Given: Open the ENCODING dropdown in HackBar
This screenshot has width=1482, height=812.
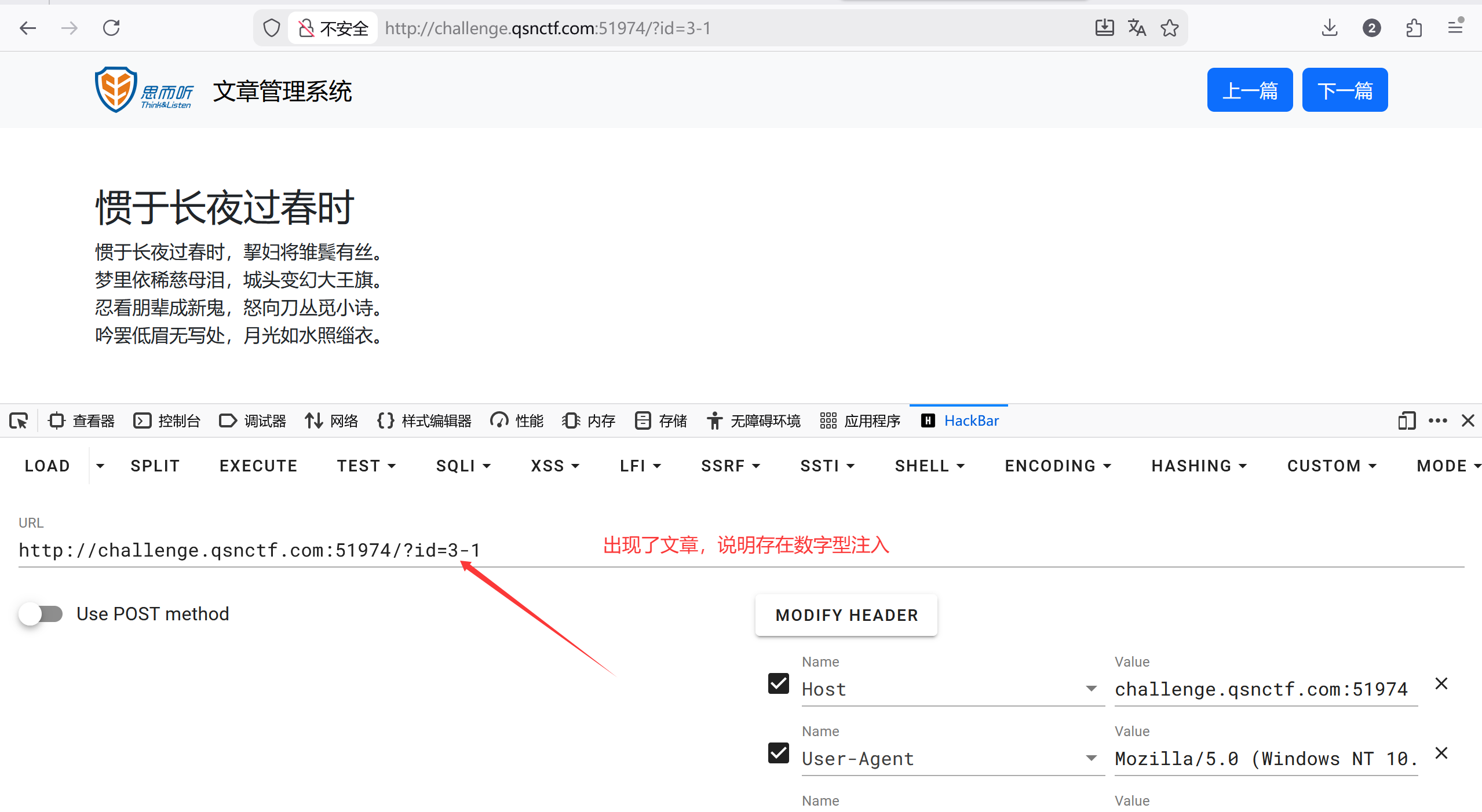Looking at the screenshot, I should coord(1057,466).
